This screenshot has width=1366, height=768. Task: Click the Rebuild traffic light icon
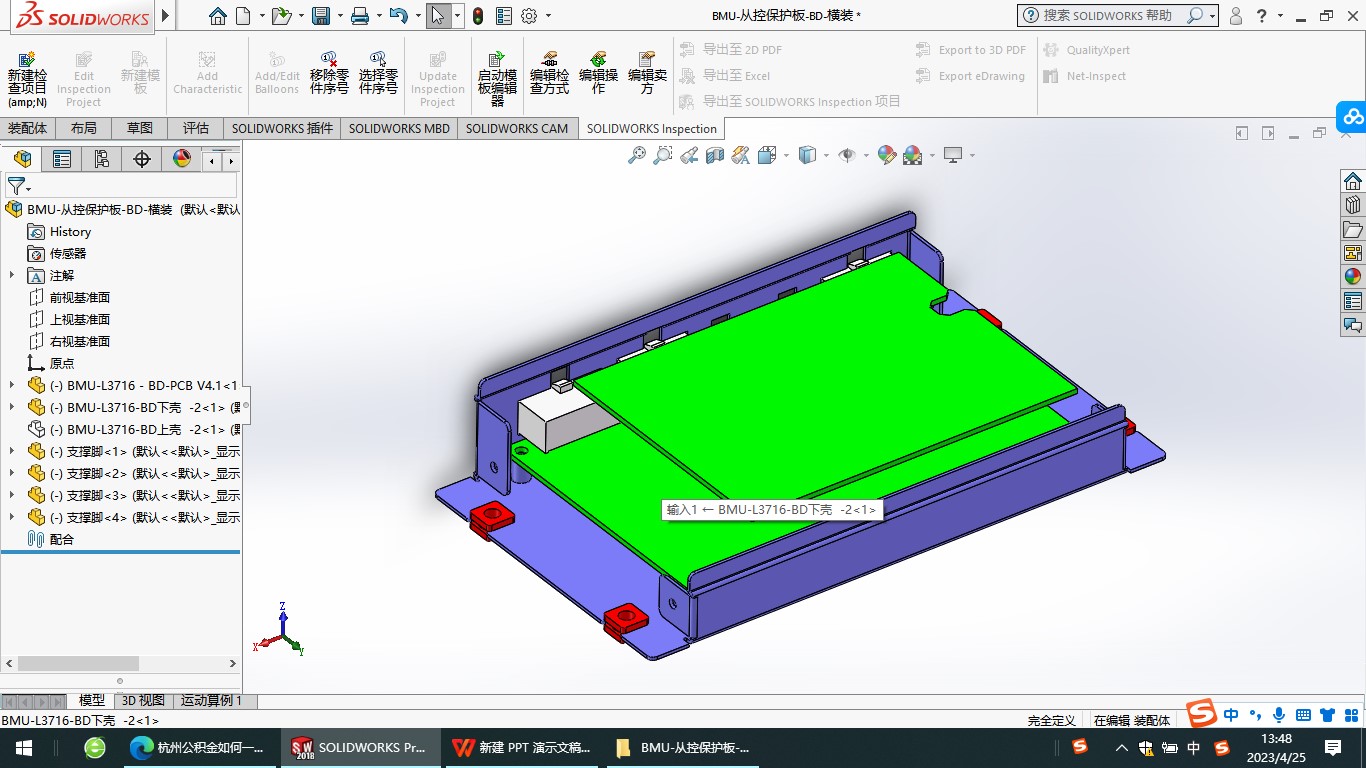pos(478,16)
